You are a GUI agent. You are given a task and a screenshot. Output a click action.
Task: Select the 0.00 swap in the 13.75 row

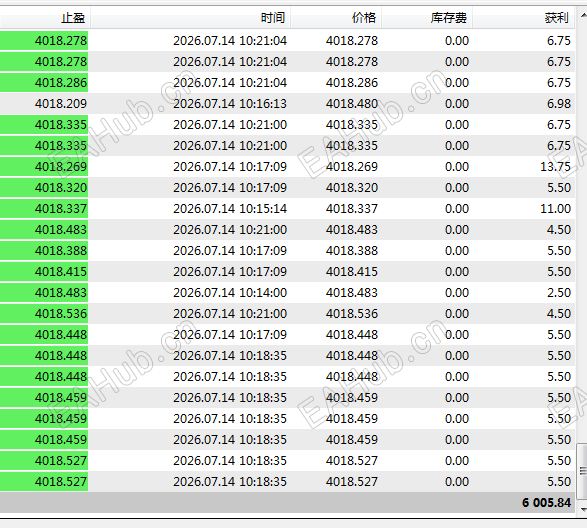click(457, 167)
